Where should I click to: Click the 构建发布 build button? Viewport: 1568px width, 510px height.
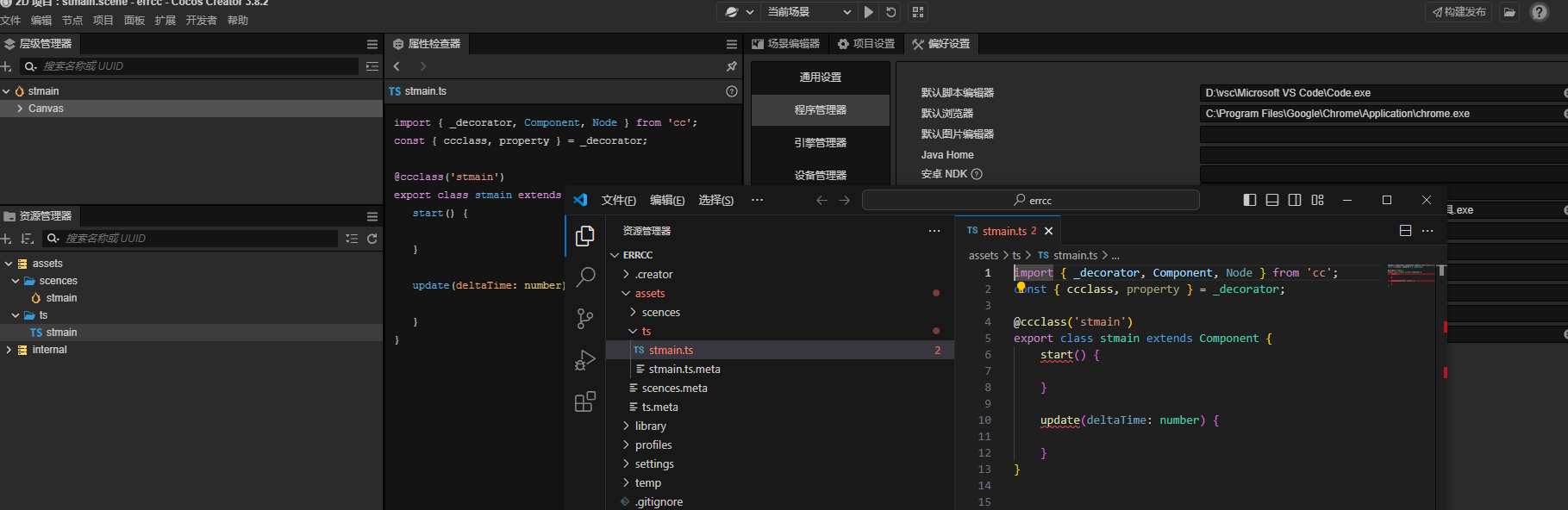[1459, 12]
